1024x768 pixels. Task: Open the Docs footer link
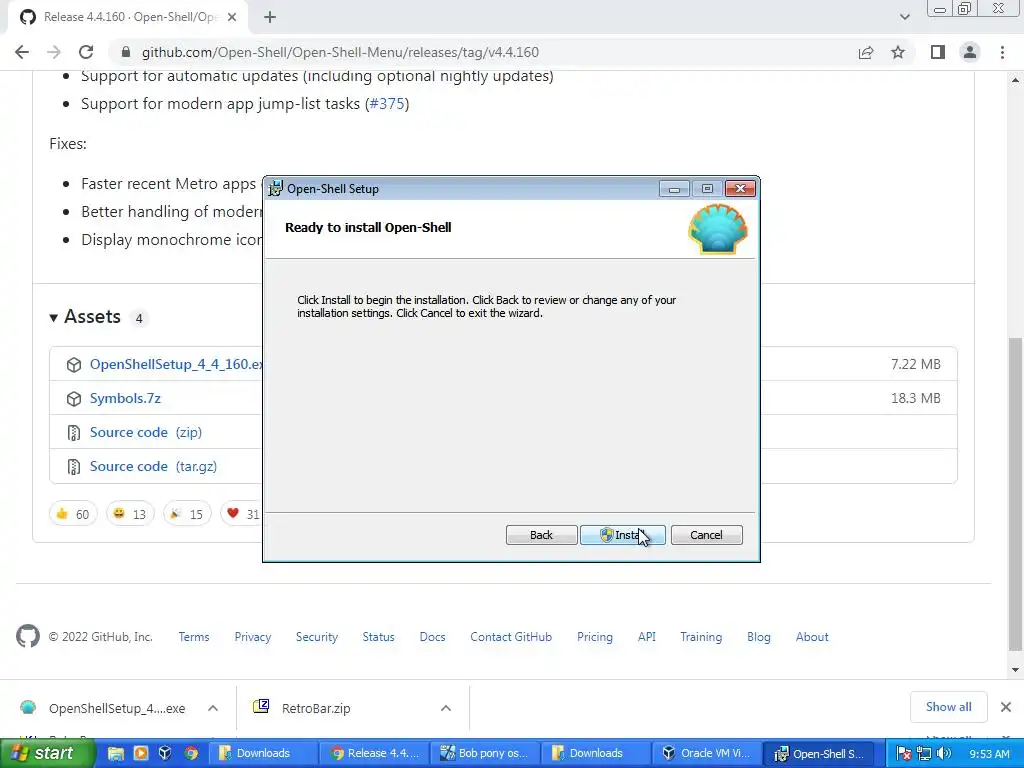pyautogui.click(x=432, y=637)
